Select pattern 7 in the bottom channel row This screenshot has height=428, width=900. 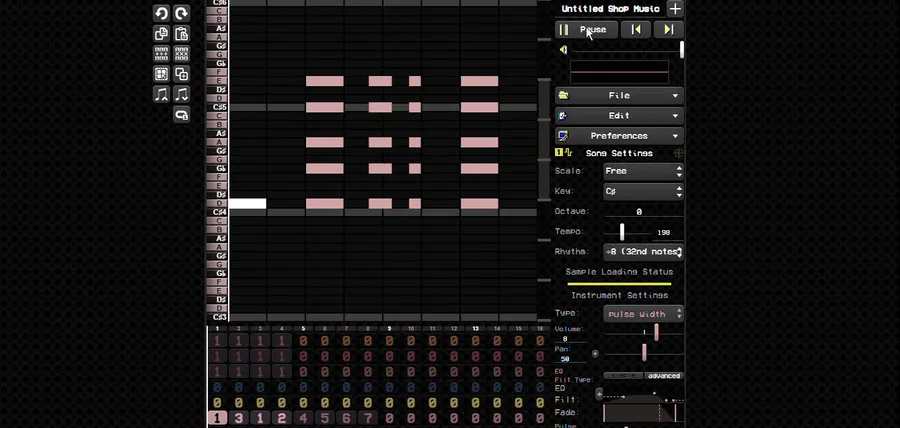point(368,418)
